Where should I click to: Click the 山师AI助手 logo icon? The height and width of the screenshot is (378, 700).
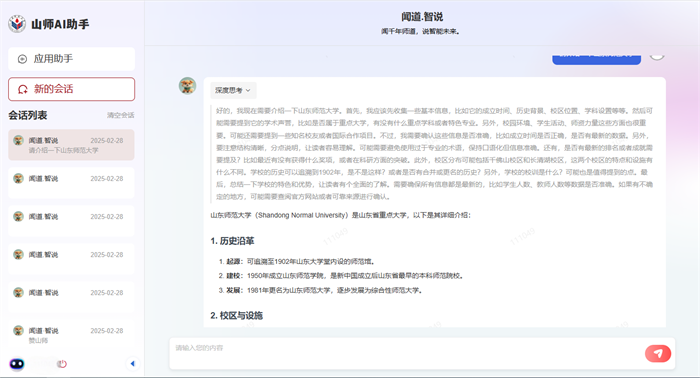17,24
